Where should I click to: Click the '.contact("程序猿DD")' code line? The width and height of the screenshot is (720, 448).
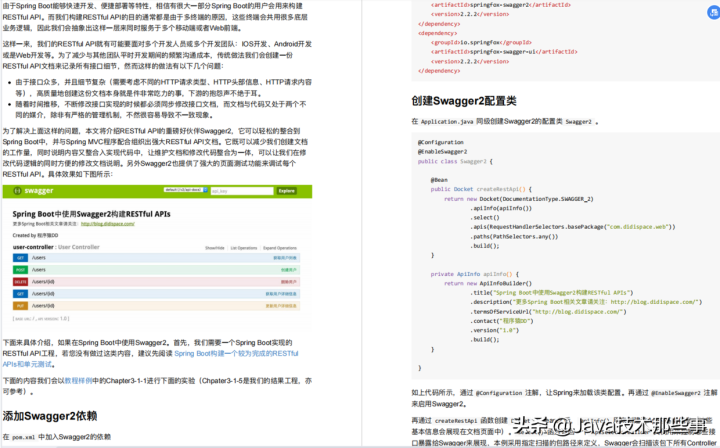[x=501, y=321]
